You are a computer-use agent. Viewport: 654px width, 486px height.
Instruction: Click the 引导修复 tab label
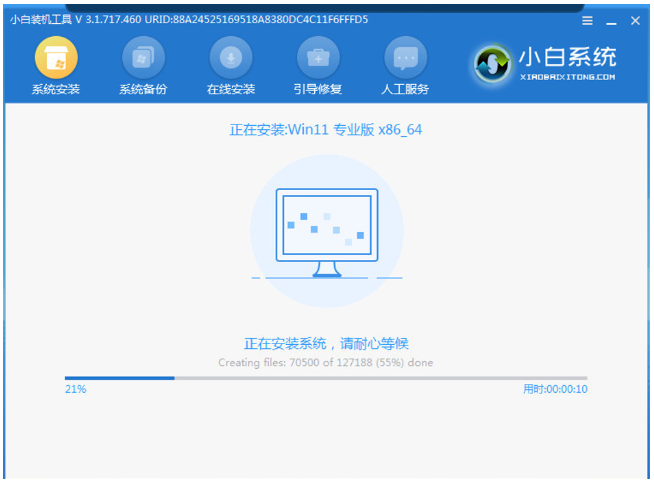point(318,89)
